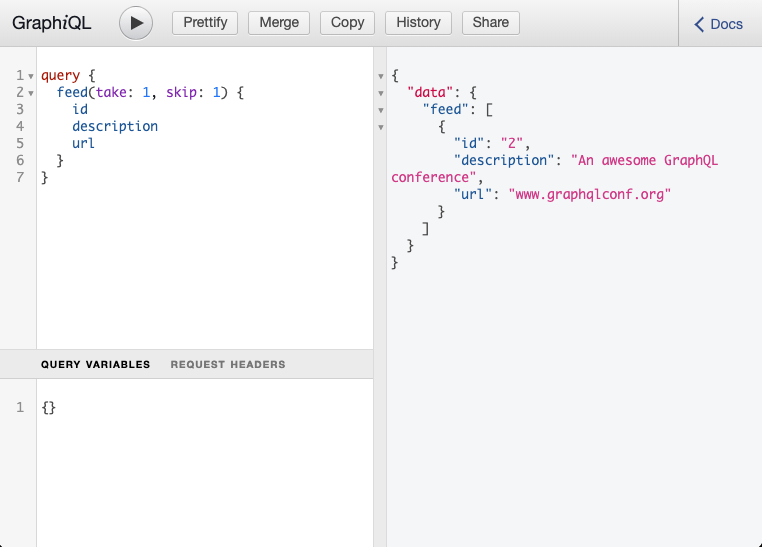Click the "id" key in results
Image resolution: width=762 pixels, height=547 pixels.
pos(469,143)
